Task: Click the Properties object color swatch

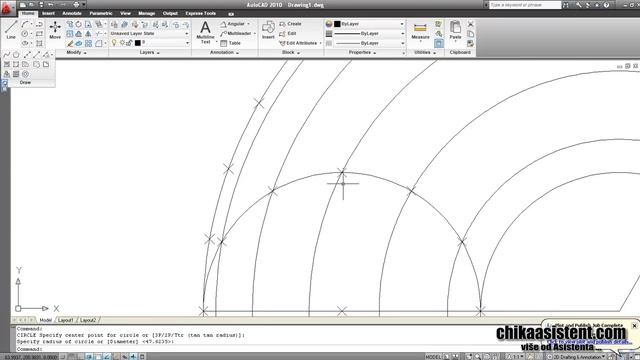Action: [x=337, y=24]
